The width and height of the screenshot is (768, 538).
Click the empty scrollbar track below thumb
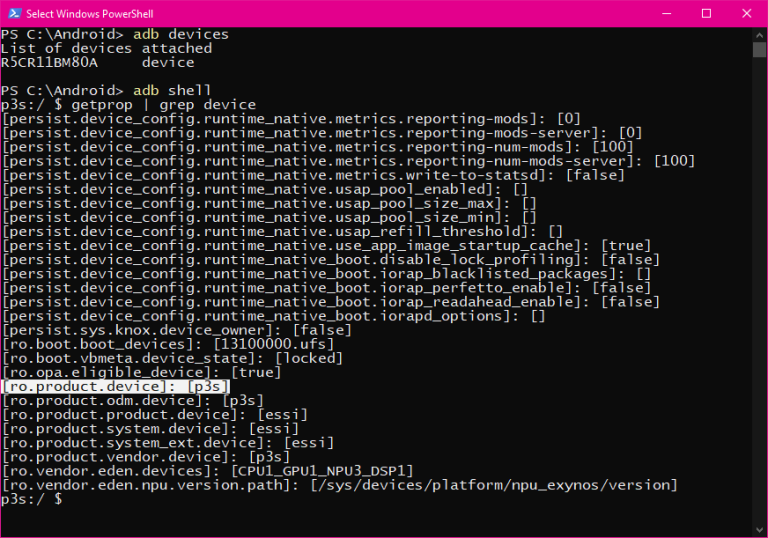759,290
